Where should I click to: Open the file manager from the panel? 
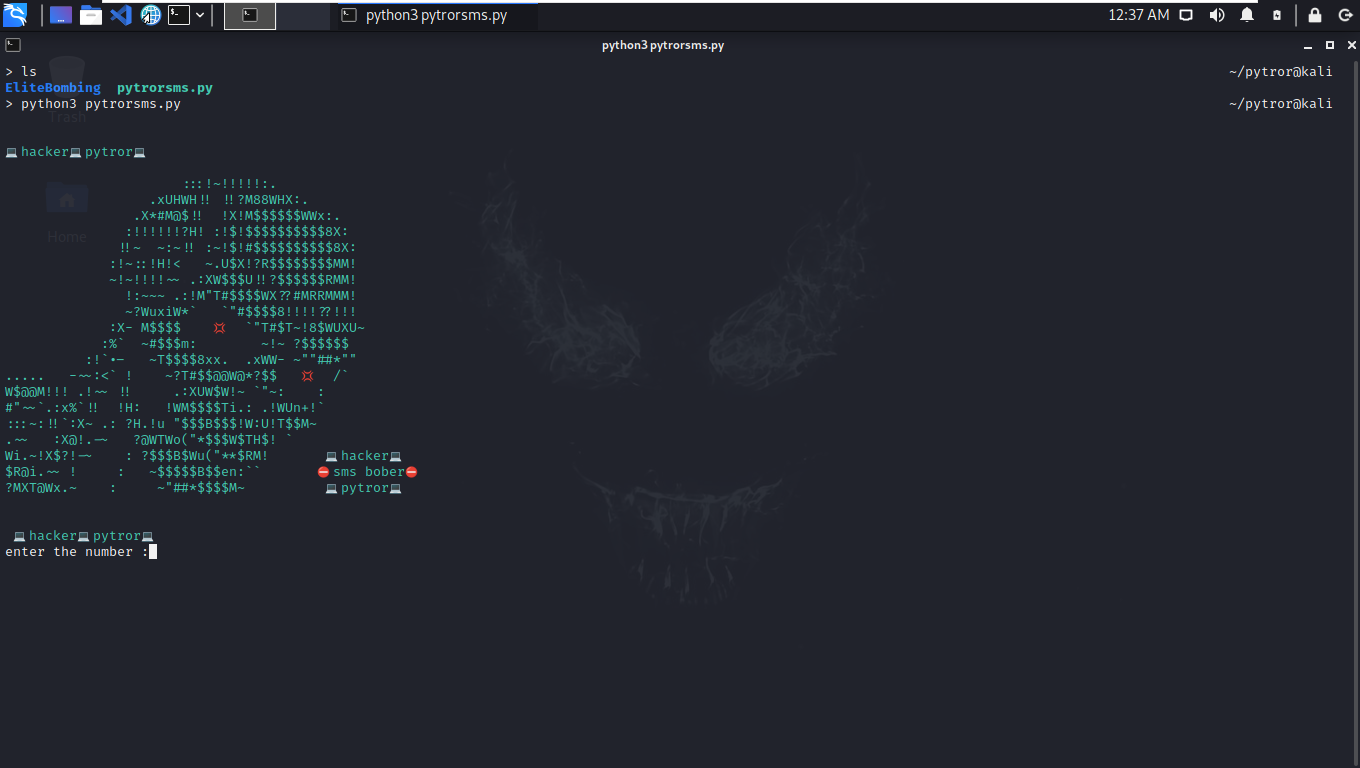[90, 15]
